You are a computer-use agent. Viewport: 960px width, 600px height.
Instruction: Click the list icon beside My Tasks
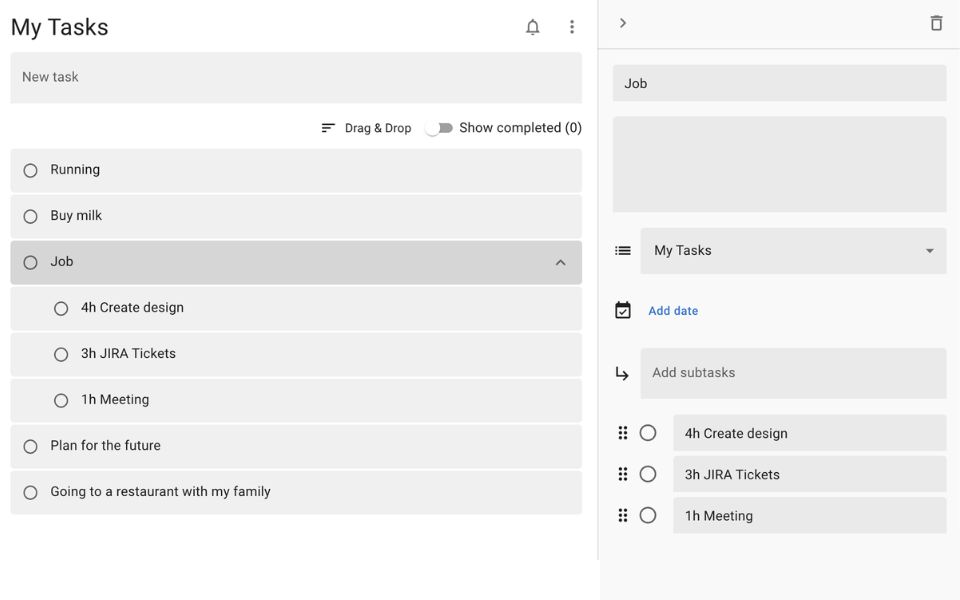click(622, 251)
